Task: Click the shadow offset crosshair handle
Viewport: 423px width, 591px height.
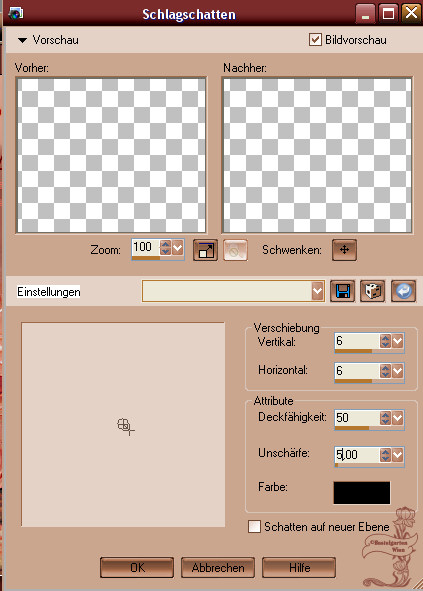Action: [125, 426]
